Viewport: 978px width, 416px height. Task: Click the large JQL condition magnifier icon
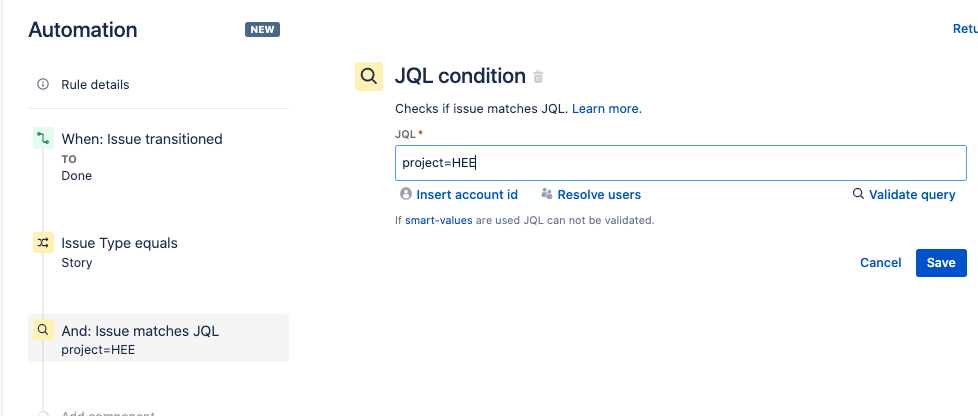coord(369,77)
